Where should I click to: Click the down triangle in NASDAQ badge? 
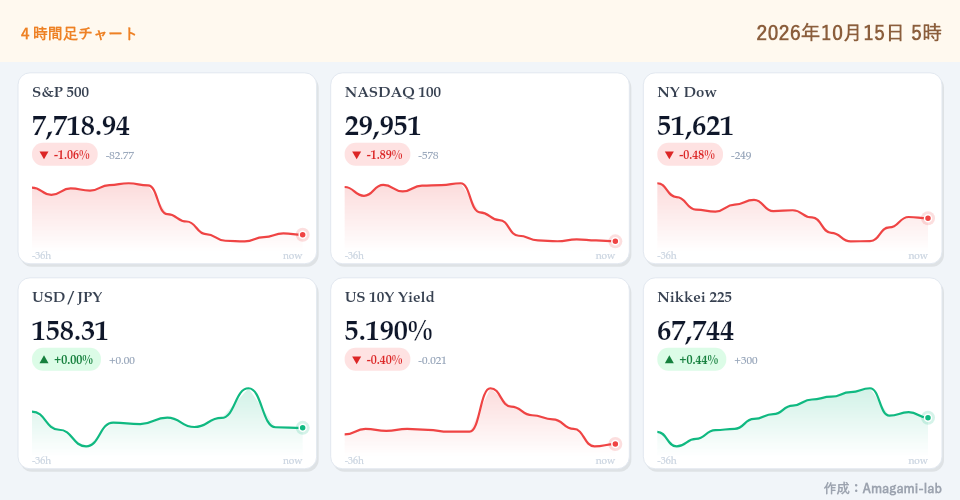pos(357,155)
